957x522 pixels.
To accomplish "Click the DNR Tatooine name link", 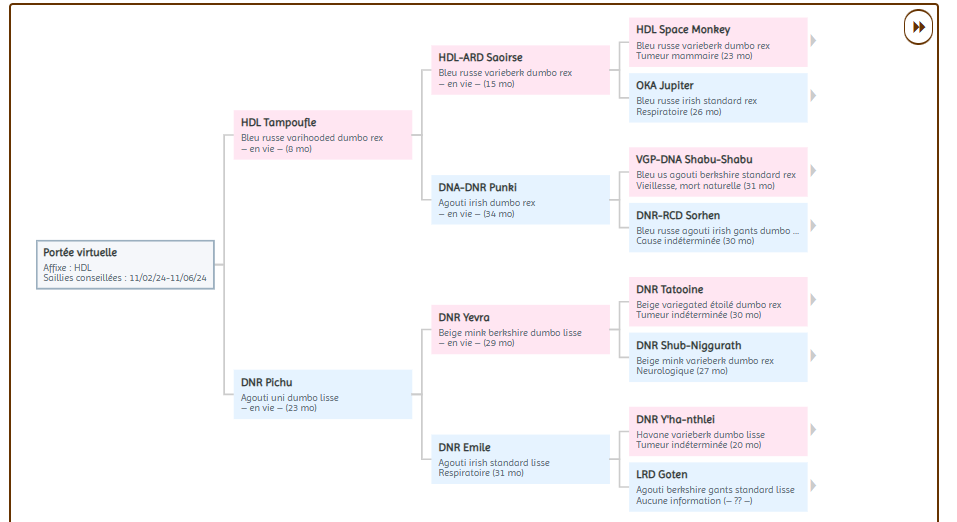I will [669, 290].
